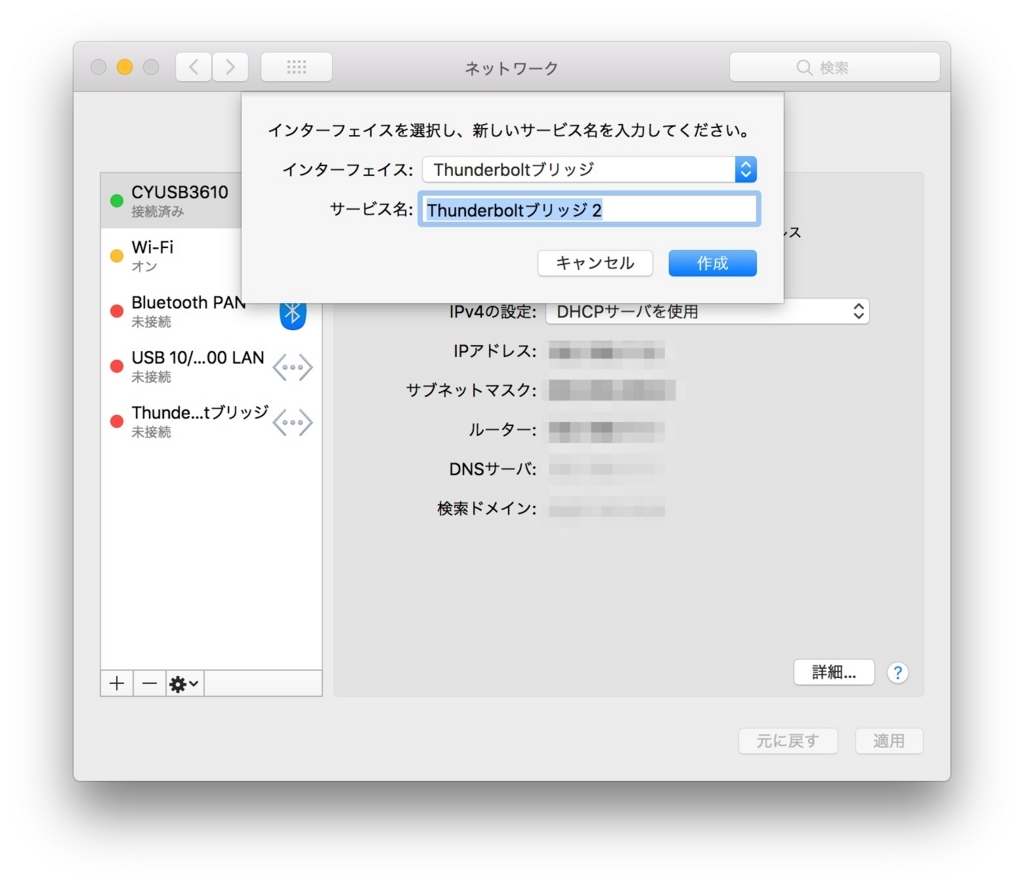Click the Bluetooth PAN service icon
The height and width of the screenshot is (886, 1024).
pos(292,312)
